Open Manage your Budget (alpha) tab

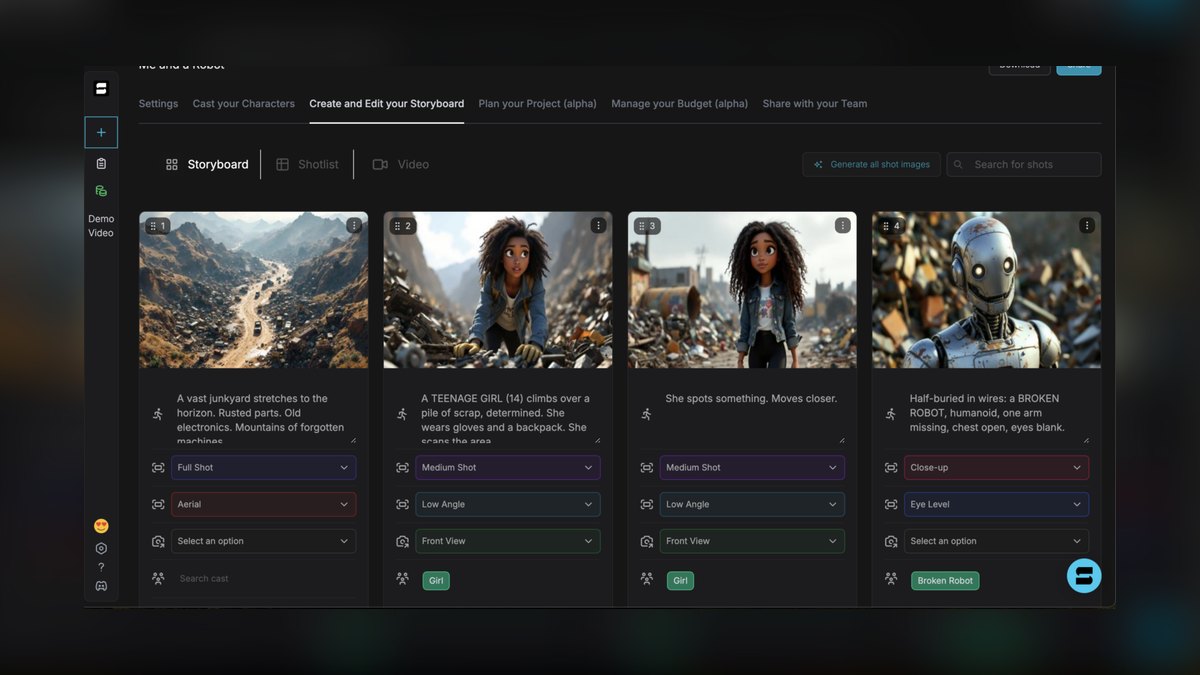[680, 104]
